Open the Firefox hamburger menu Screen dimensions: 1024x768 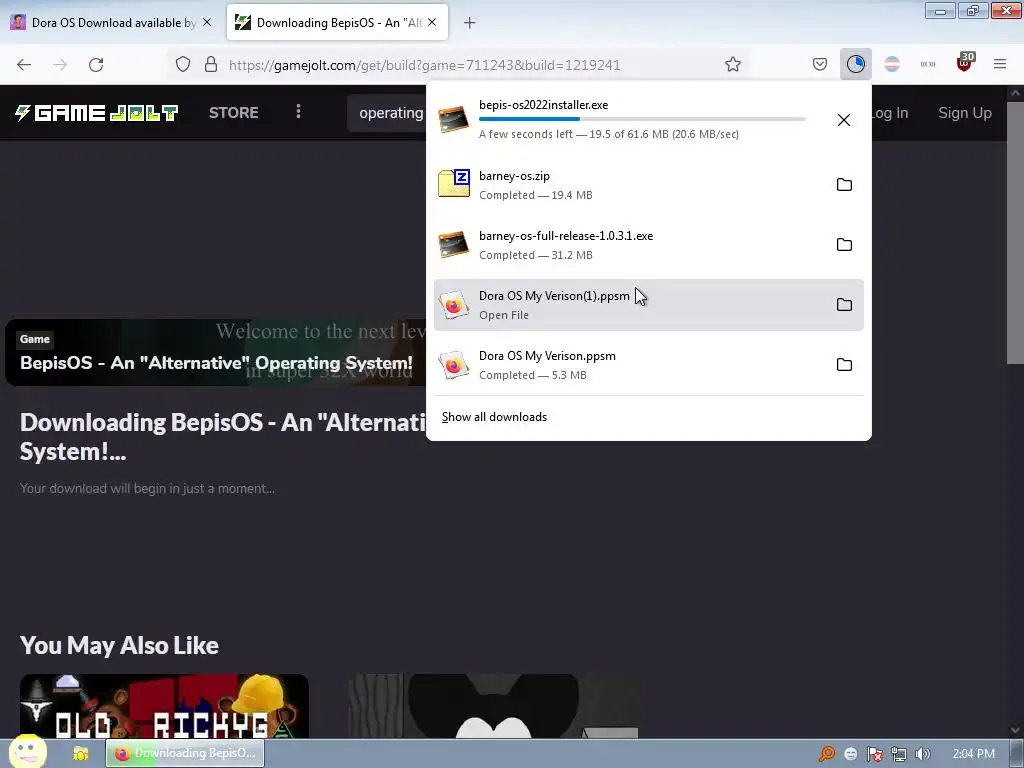[x=1000, y=64]
